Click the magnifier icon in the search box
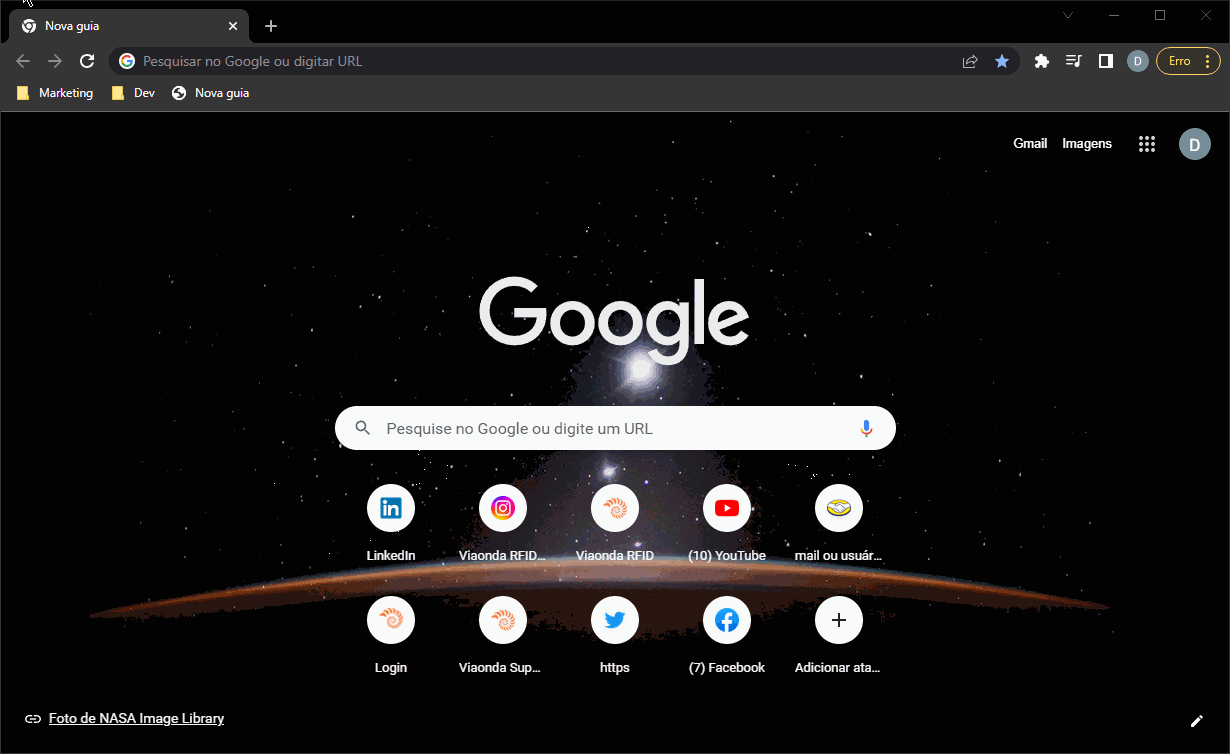Screen dimensions: 1230x754 point(363,428)
